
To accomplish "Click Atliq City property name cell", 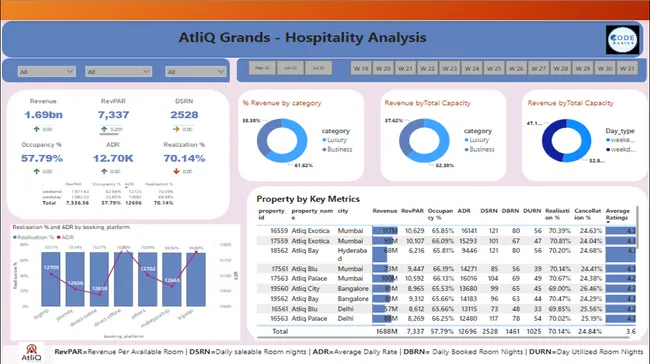I will click(306, 289).
